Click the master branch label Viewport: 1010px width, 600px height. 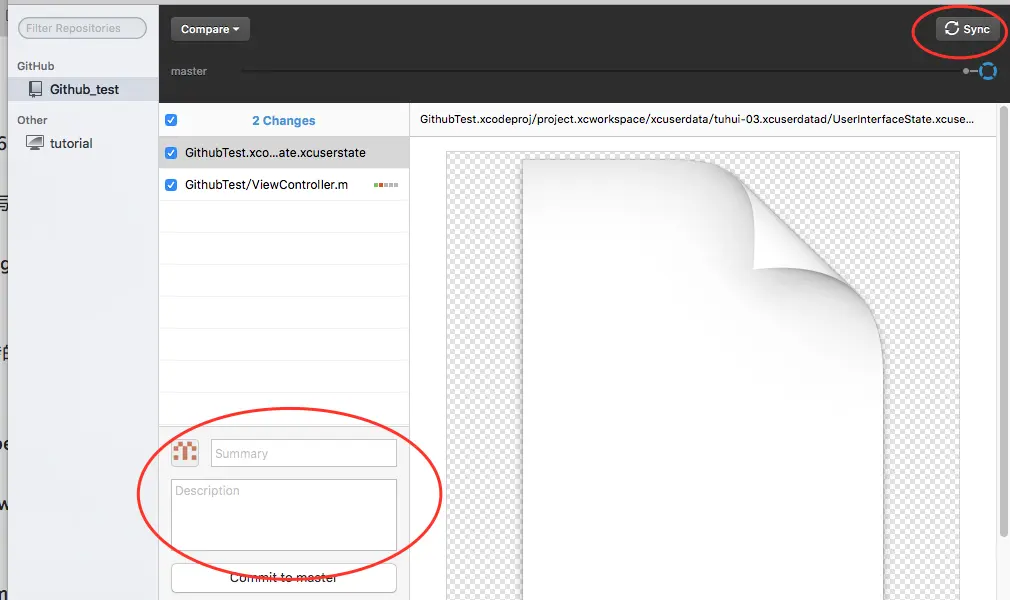(x=189, y=71)
